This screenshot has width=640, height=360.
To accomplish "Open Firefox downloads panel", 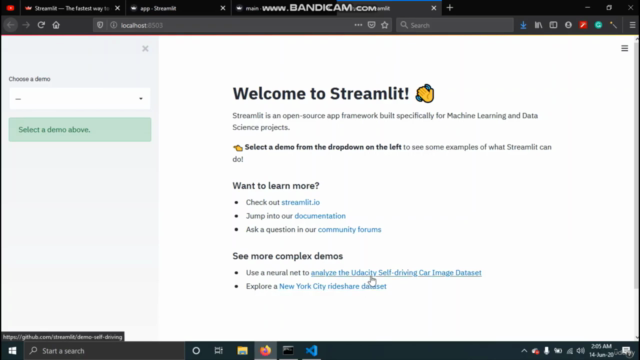I will [x=523, y=25].
